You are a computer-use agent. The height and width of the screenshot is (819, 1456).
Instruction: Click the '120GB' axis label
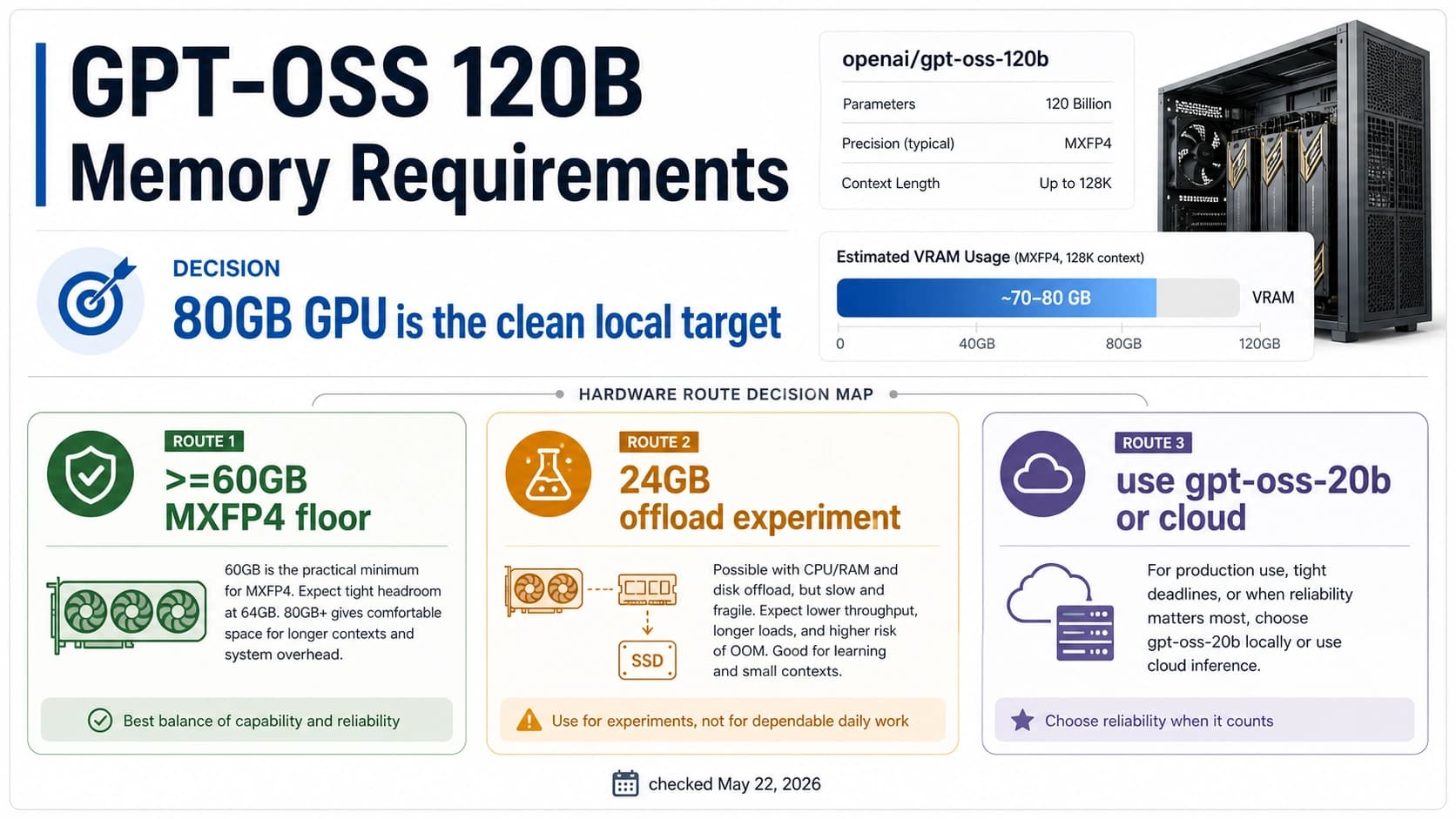(x=1259, y=344)
